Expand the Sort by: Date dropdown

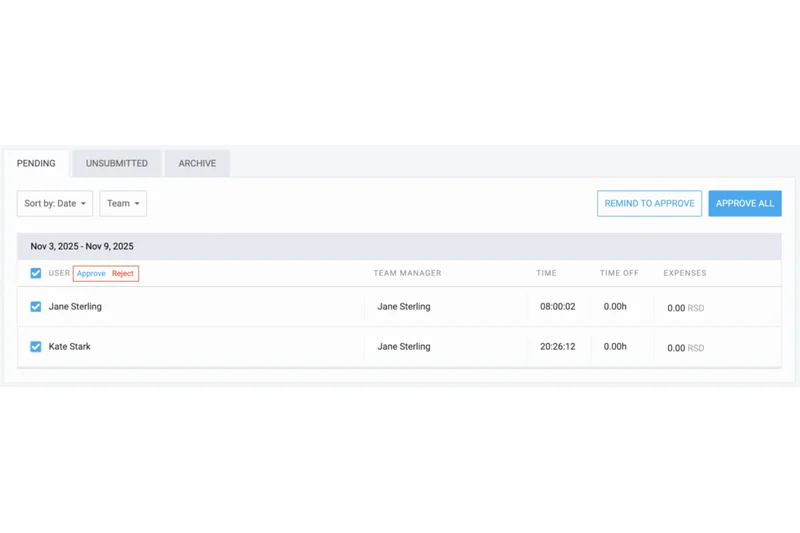pyautogui.click(x=55, y=203)
